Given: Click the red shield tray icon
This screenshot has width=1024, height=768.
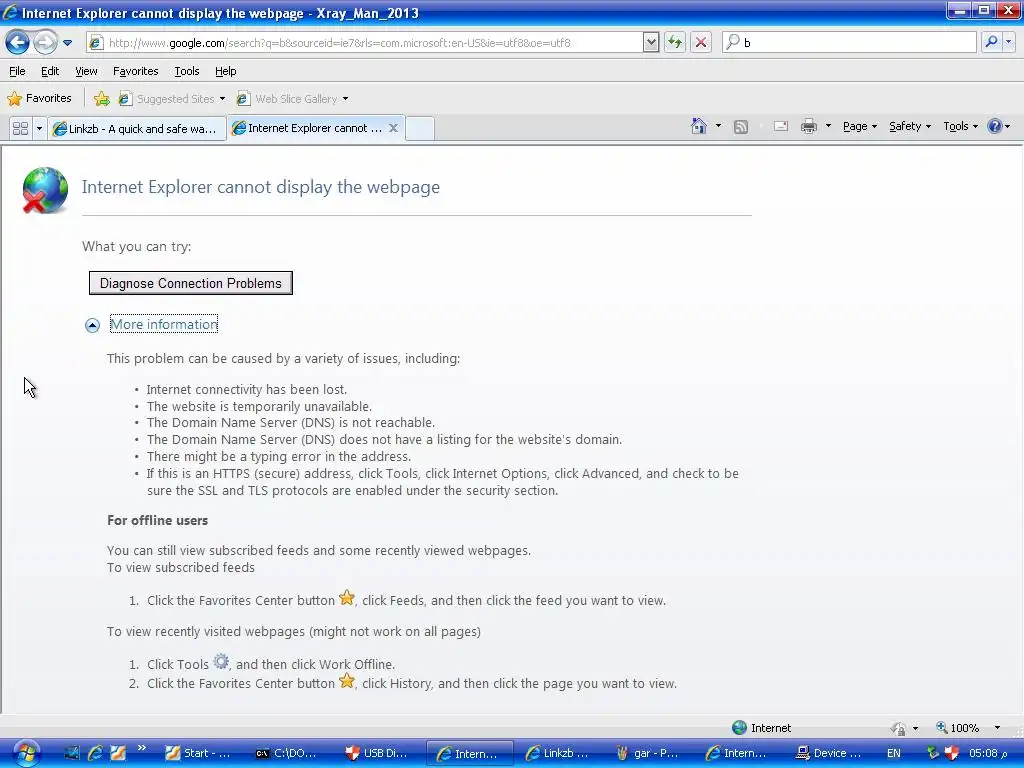Looking at the screenshot, I should [x=951, y=753].
